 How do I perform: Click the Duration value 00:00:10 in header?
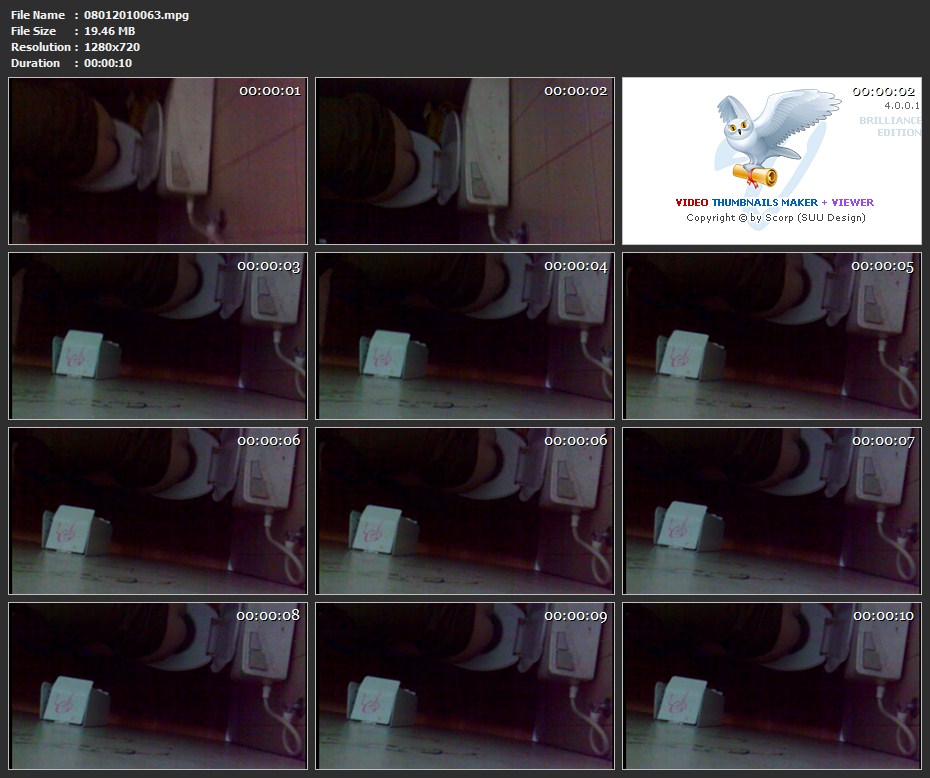tap(108, 63)
